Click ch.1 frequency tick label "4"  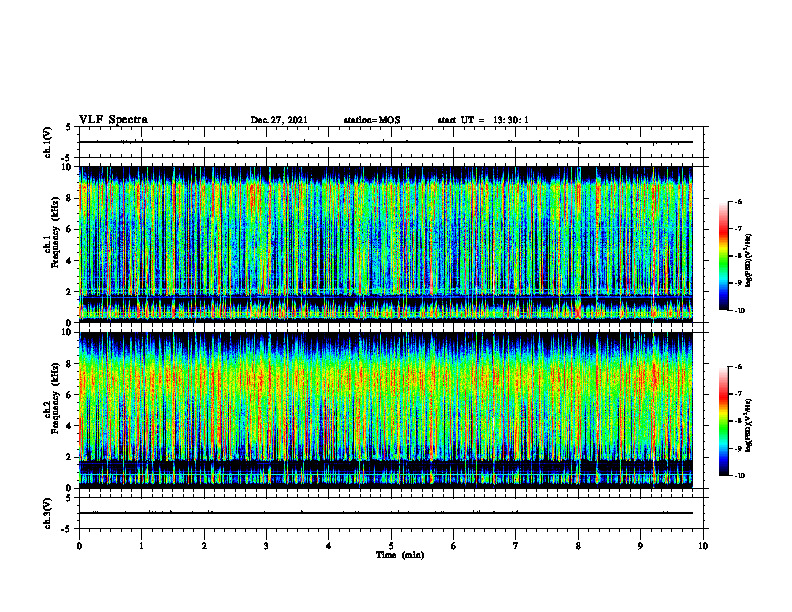70,261
